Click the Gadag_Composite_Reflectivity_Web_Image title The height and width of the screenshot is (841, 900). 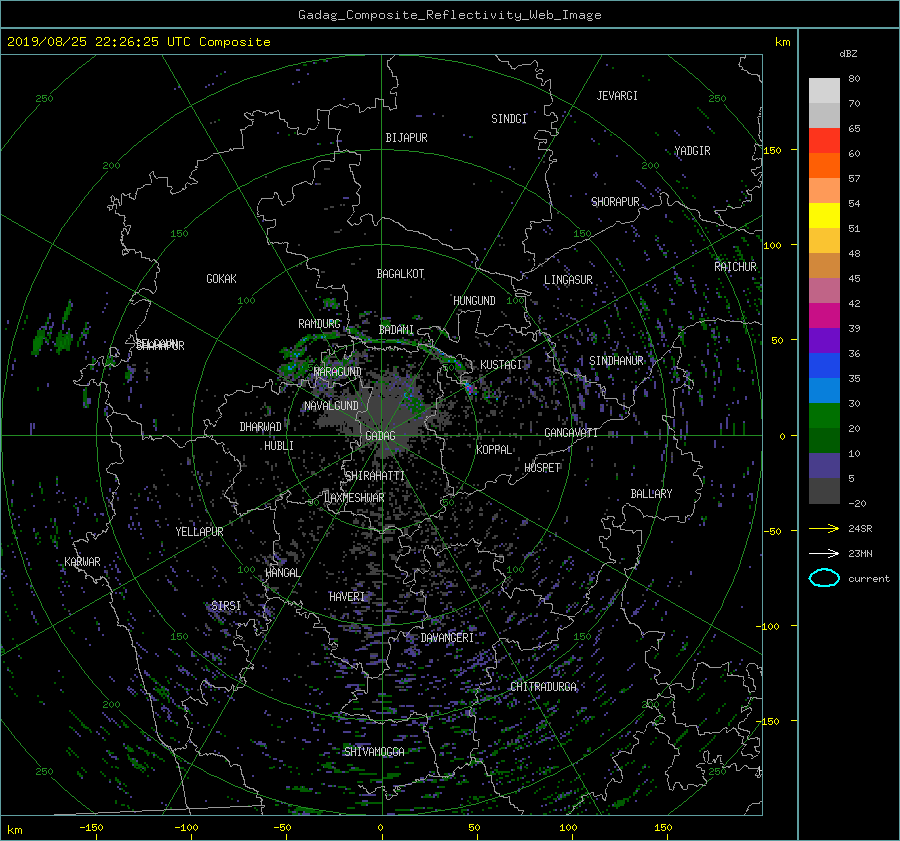tap(449, 15)
